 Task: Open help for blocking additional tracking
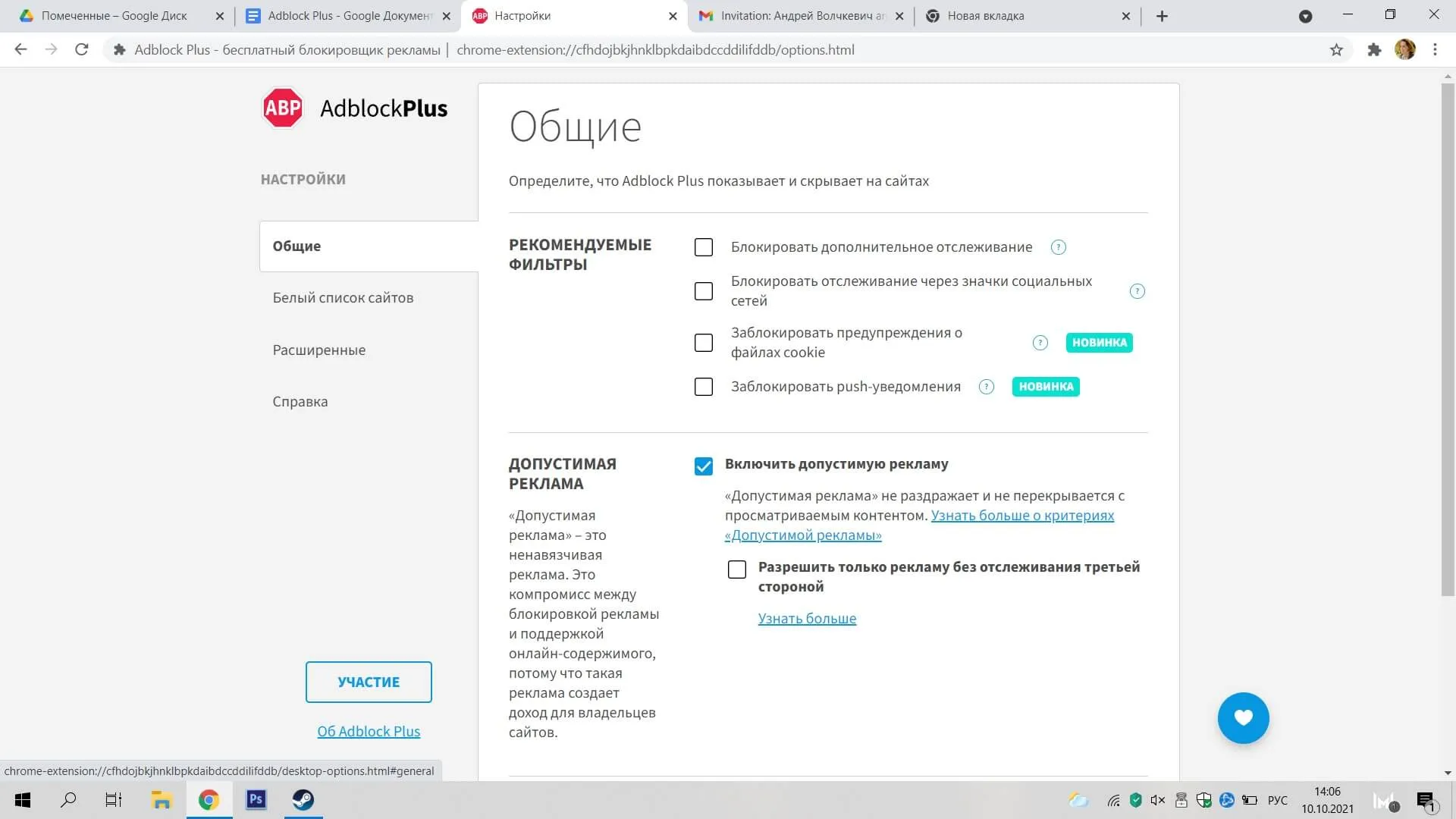coord(1059,247)
